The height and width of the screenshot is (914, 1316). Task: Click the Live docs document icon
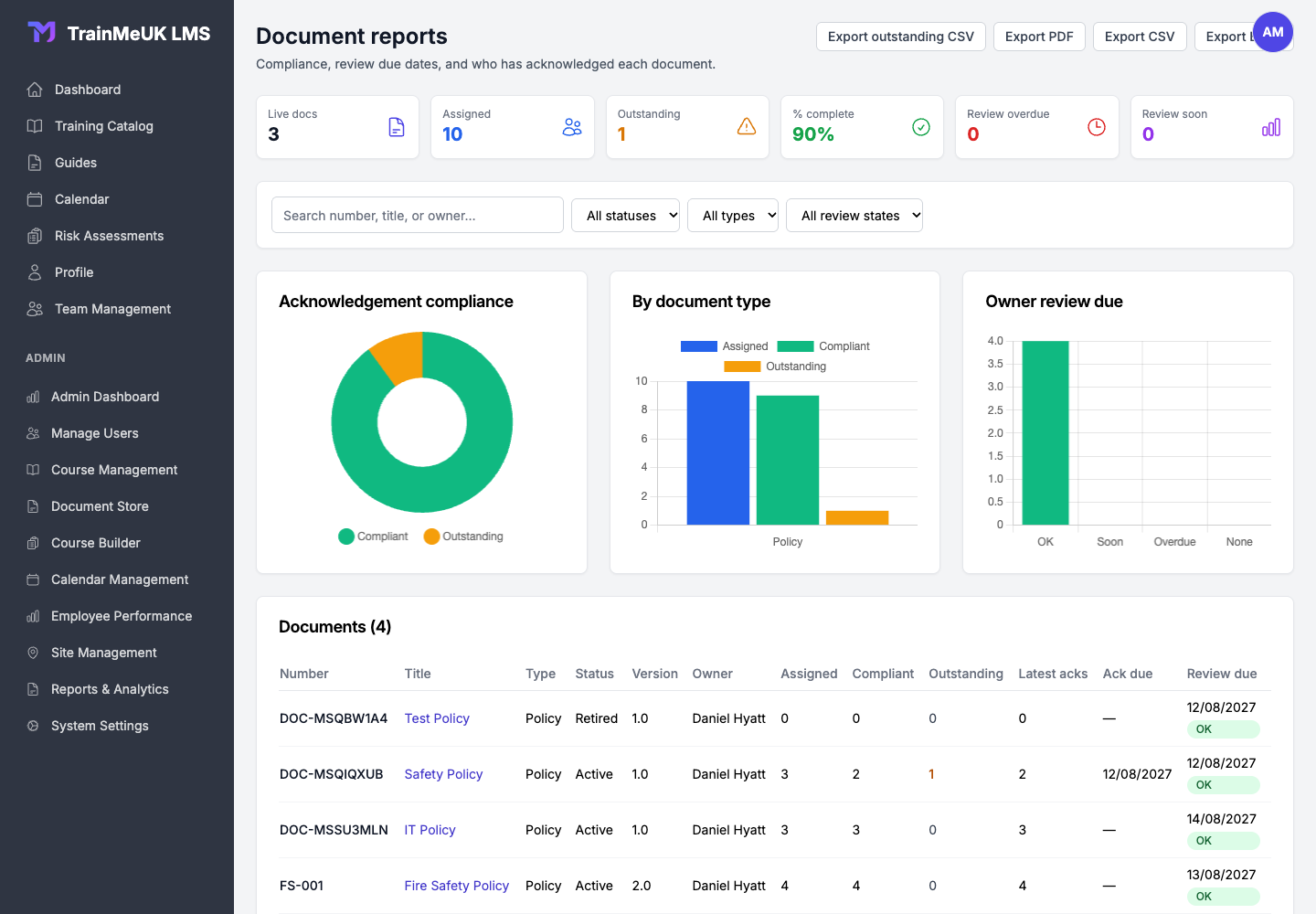pyautogui.click(x=397, y=127)
